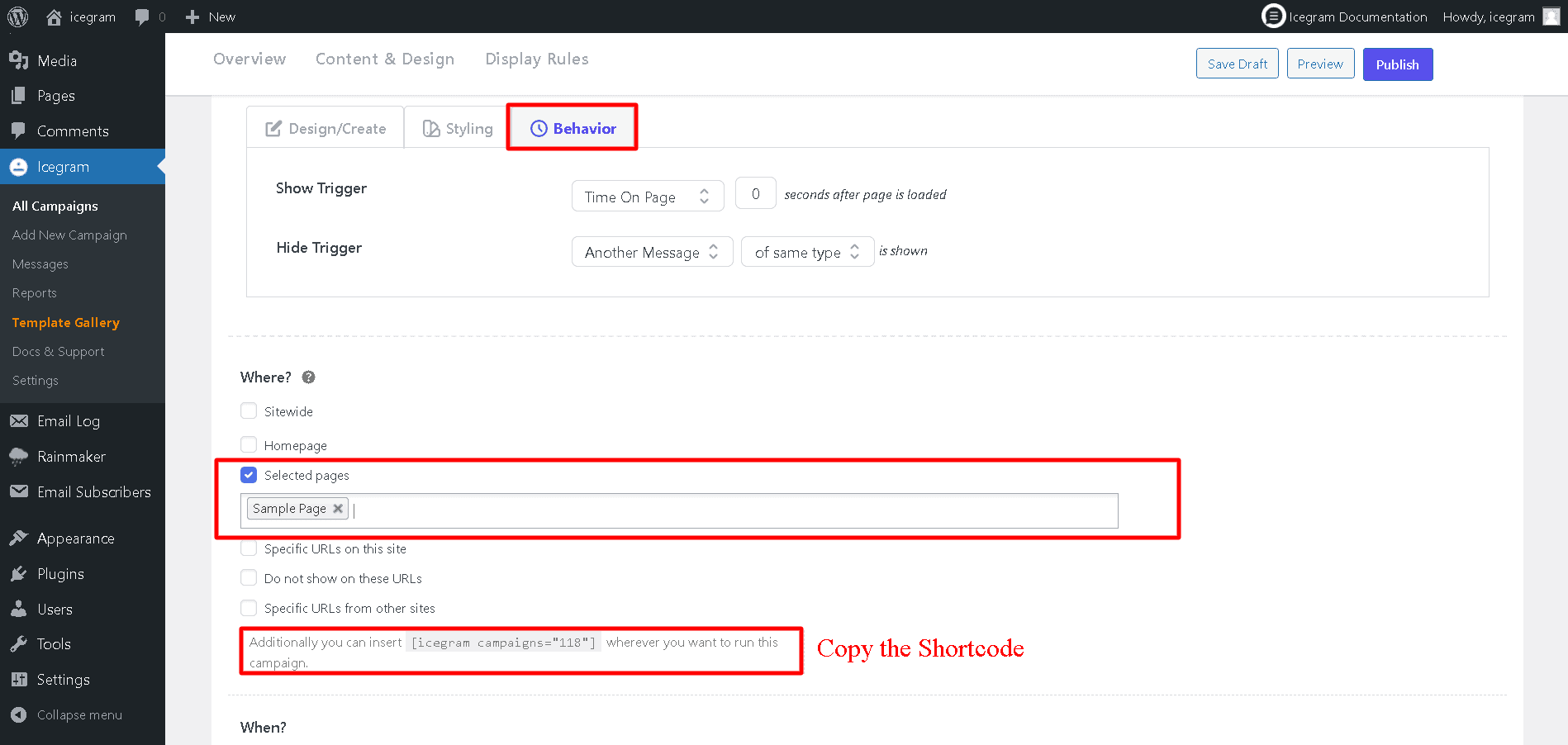Open All Campaigns submenu link
1568x745 pixels.
click(55, 206)
